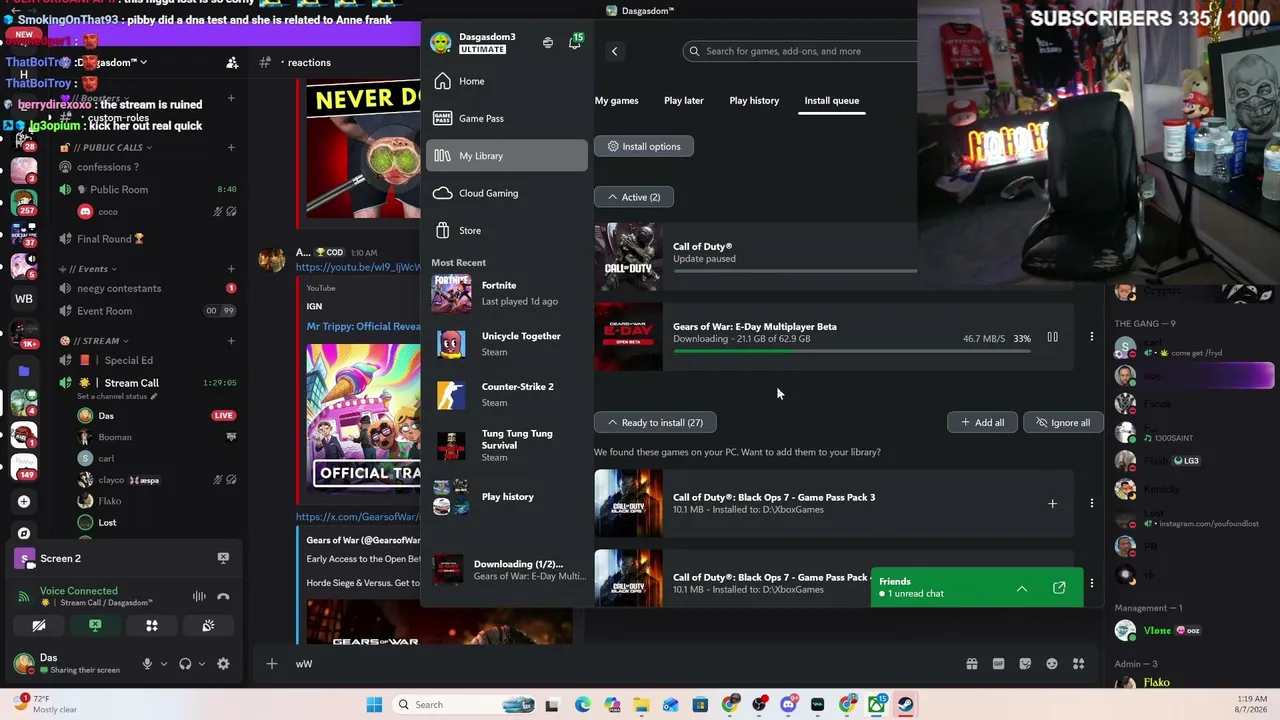Open Home in Xbox sidebar
Image resolution: width=1280 pixels, height=720 pixels.
pos(507,81)
